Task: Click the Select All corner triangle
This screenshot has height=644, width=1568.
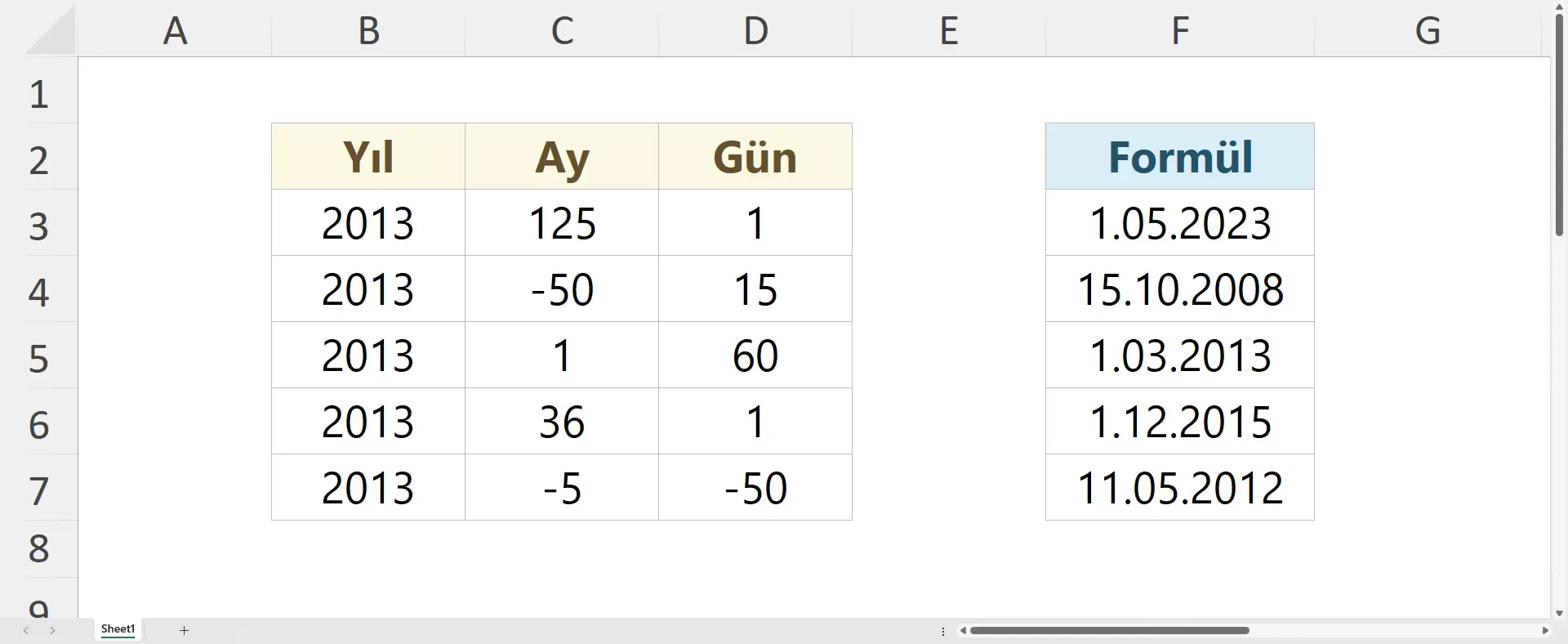Action: [x=50, y=31]
